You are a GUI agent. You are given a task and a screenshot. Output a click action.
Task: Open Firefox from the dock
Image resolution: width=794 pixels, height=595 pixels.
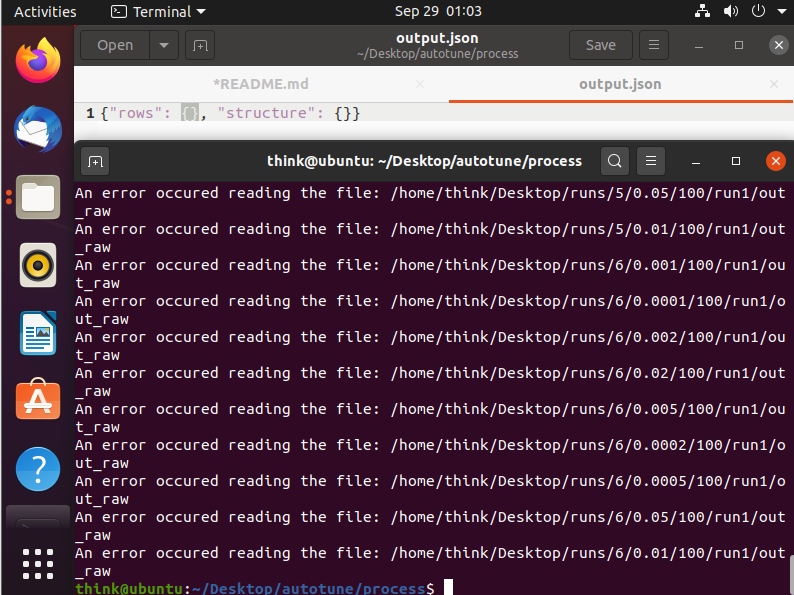[x=38, y=61]
